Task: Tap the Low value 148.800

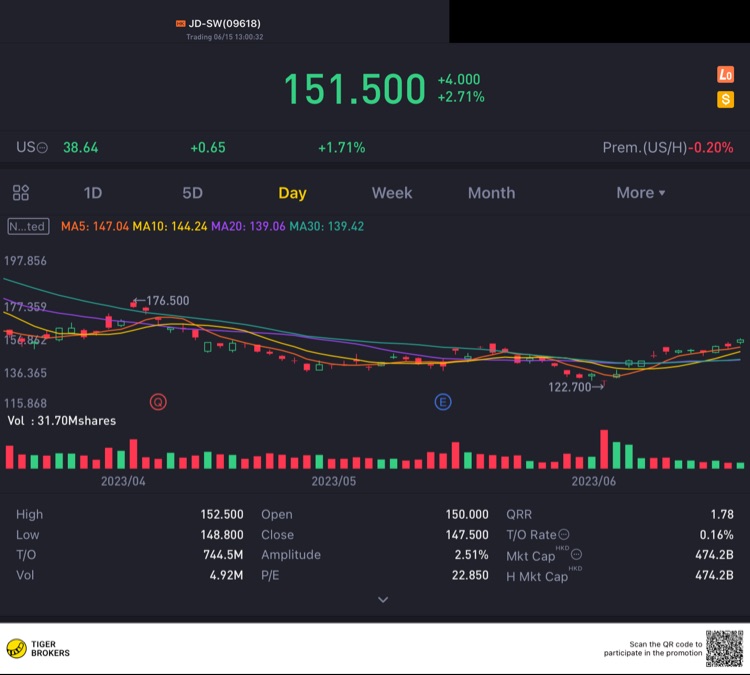Action: (x=222, y=534)
